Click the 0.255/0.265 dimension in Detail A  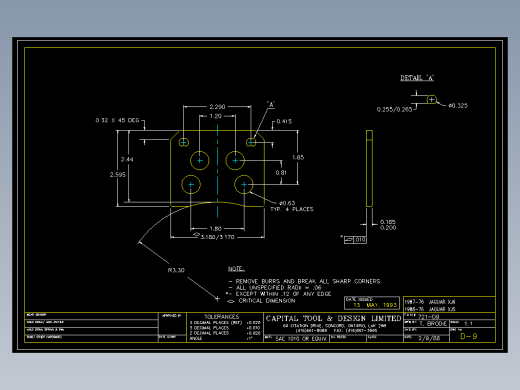point(394,109)
